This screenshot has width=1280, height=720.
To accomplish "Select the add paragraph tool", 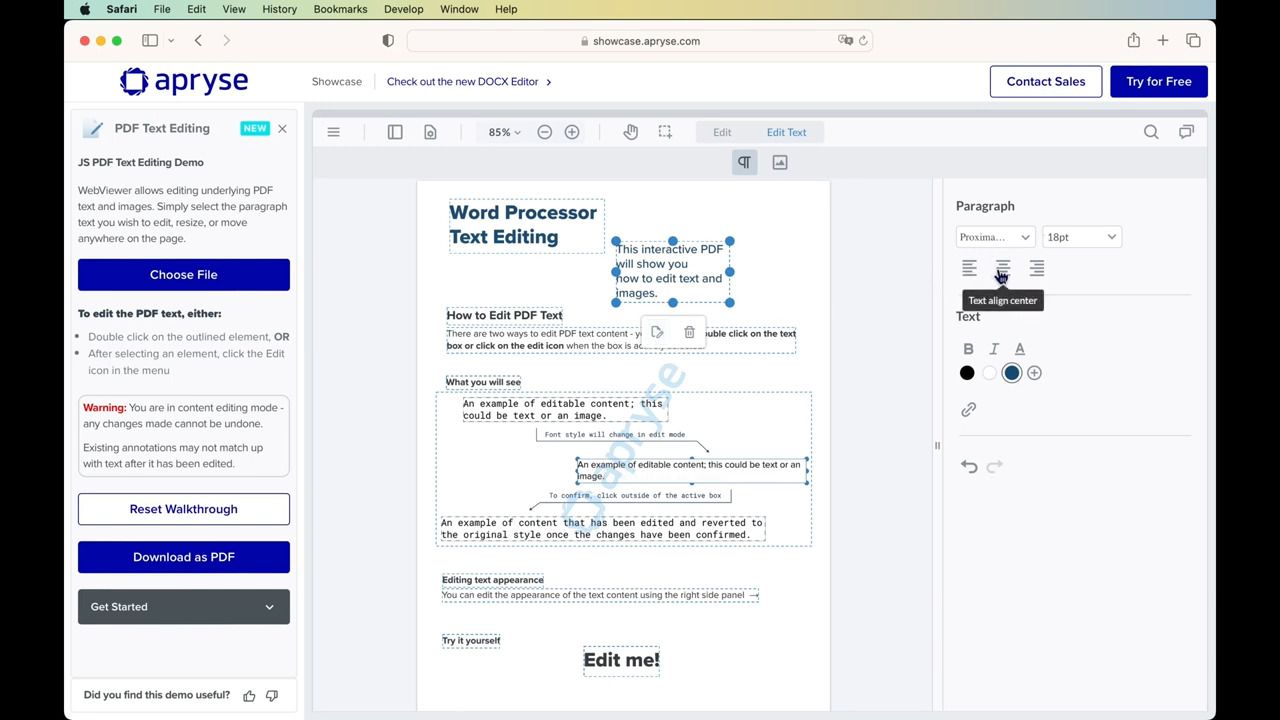I will point(744,162).
